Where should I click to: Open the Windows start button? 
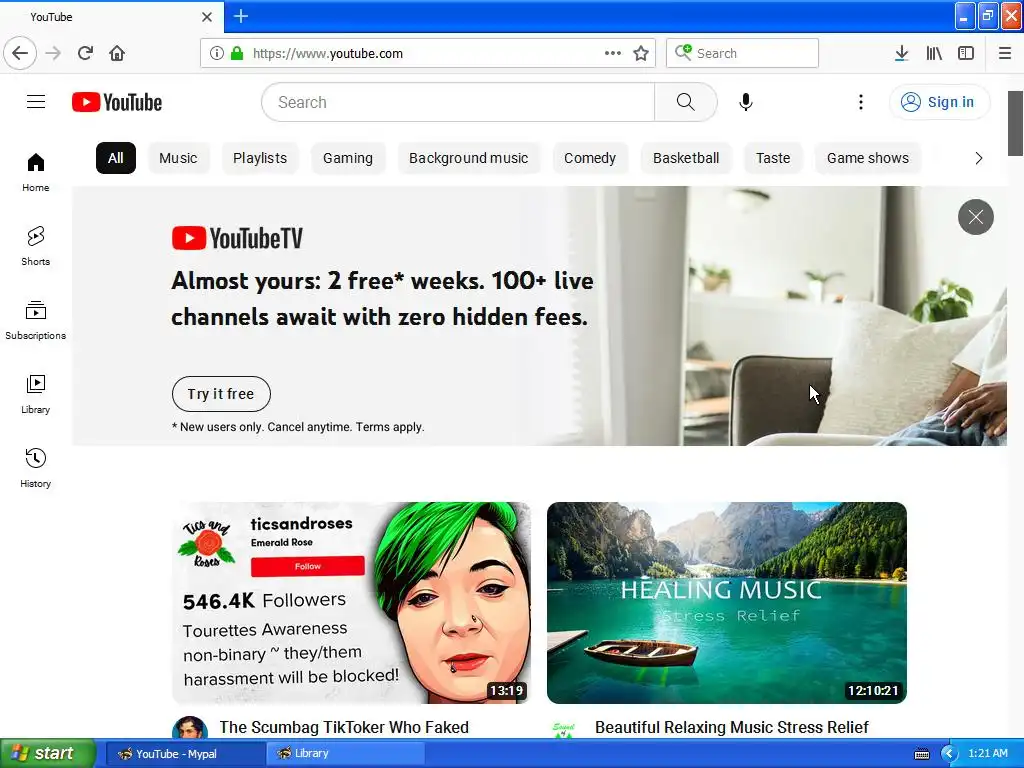click(47, 753)
